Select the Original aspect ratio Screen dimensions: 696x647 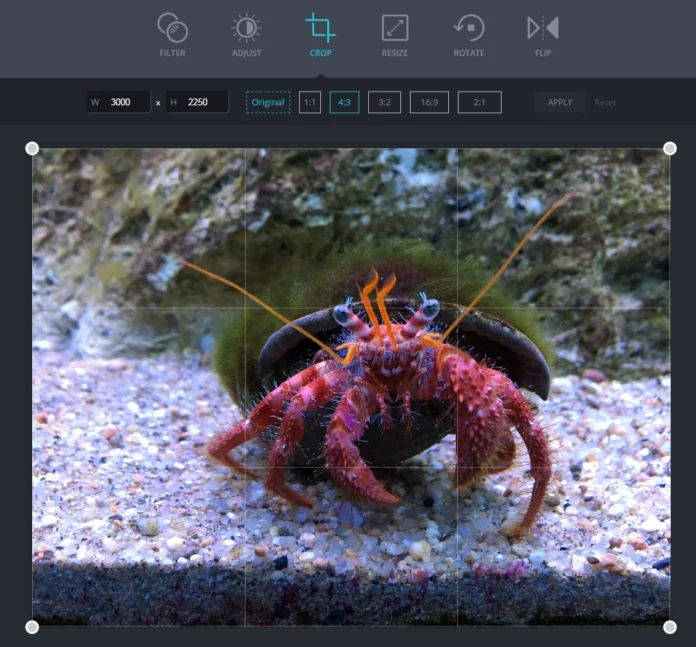268,103
